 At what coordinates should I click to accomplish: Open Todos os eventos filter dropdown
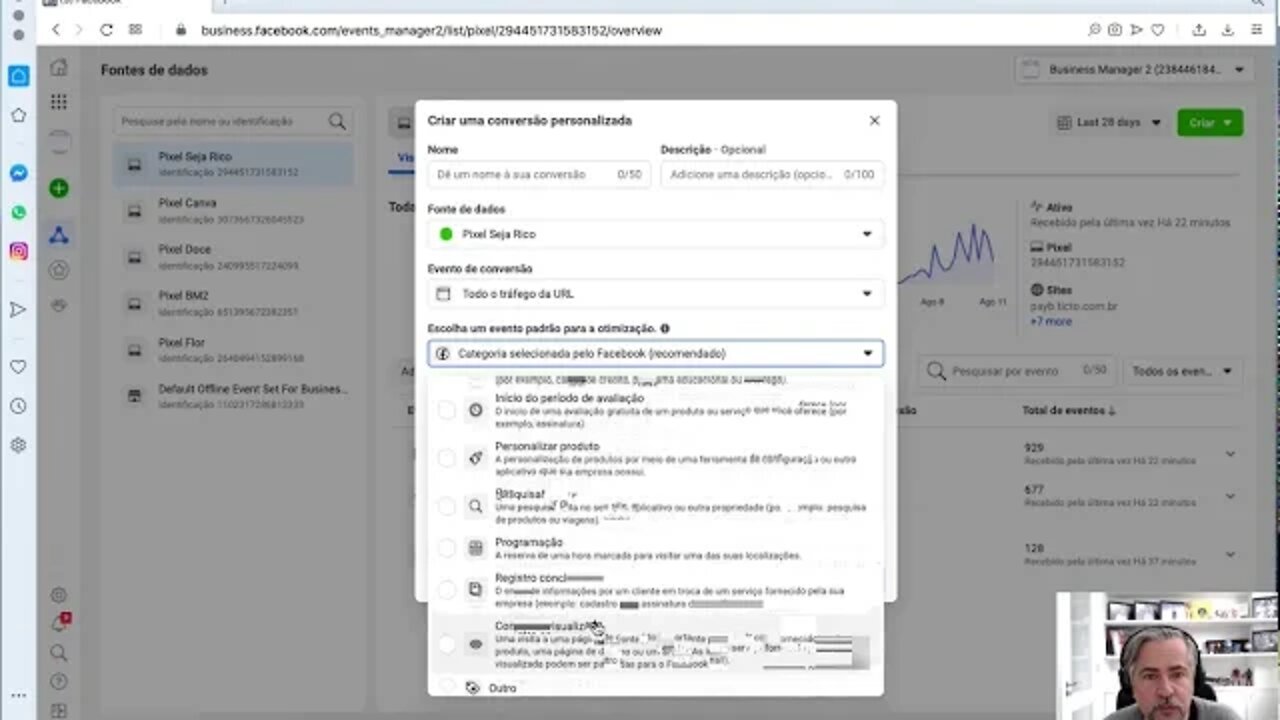[1183, 371]
